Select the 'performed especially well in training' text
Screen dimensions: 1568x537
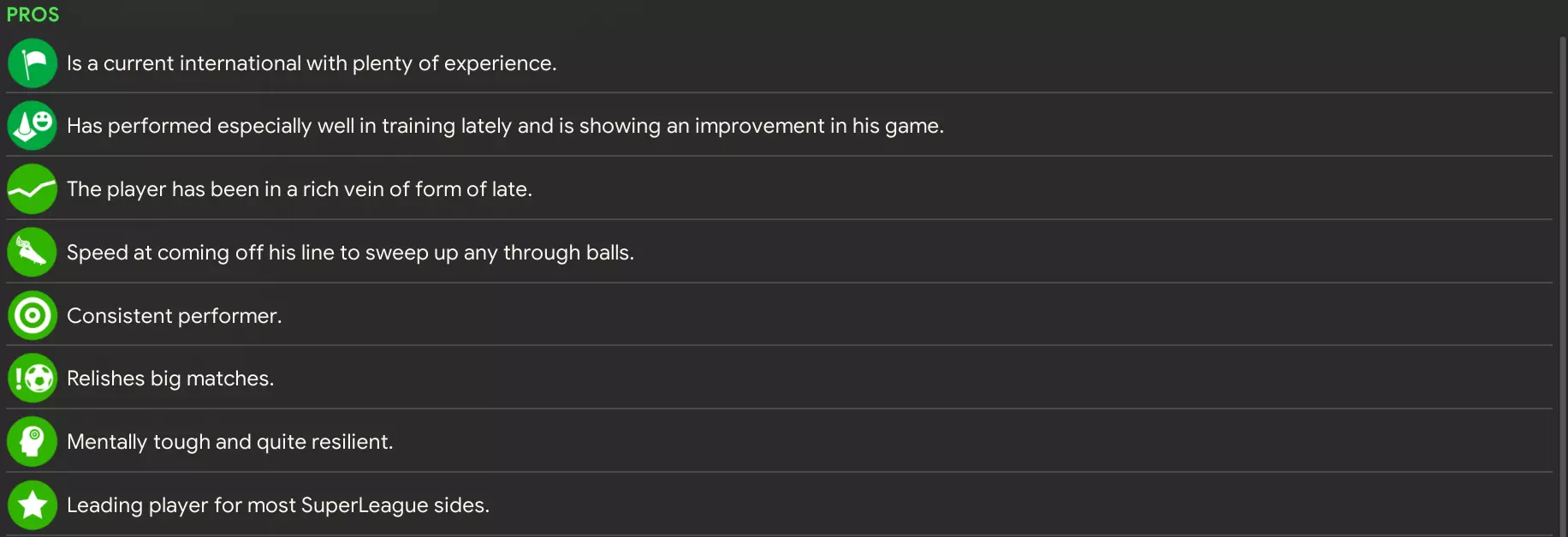click(x=505, y=126)
